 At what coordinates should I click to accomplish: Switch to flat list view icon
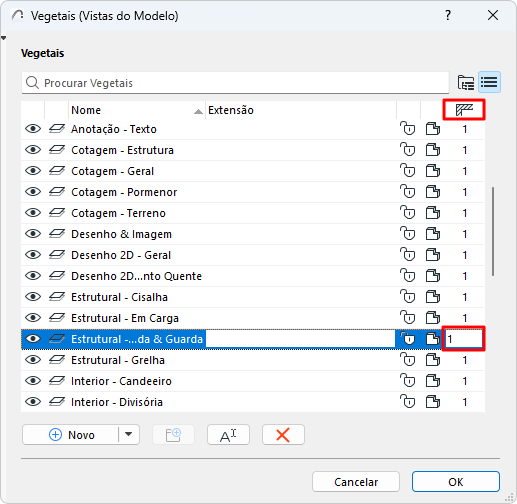pyautogui.click(x=489, y=82)
